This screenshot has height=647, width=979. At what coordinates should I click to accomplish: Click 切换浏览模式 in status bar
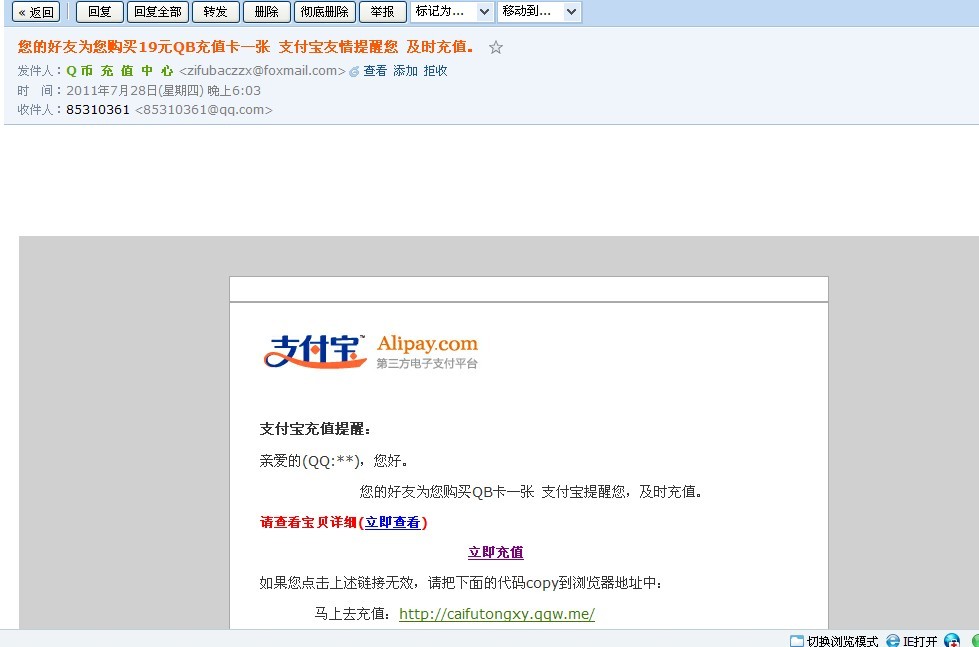point(842,641)
